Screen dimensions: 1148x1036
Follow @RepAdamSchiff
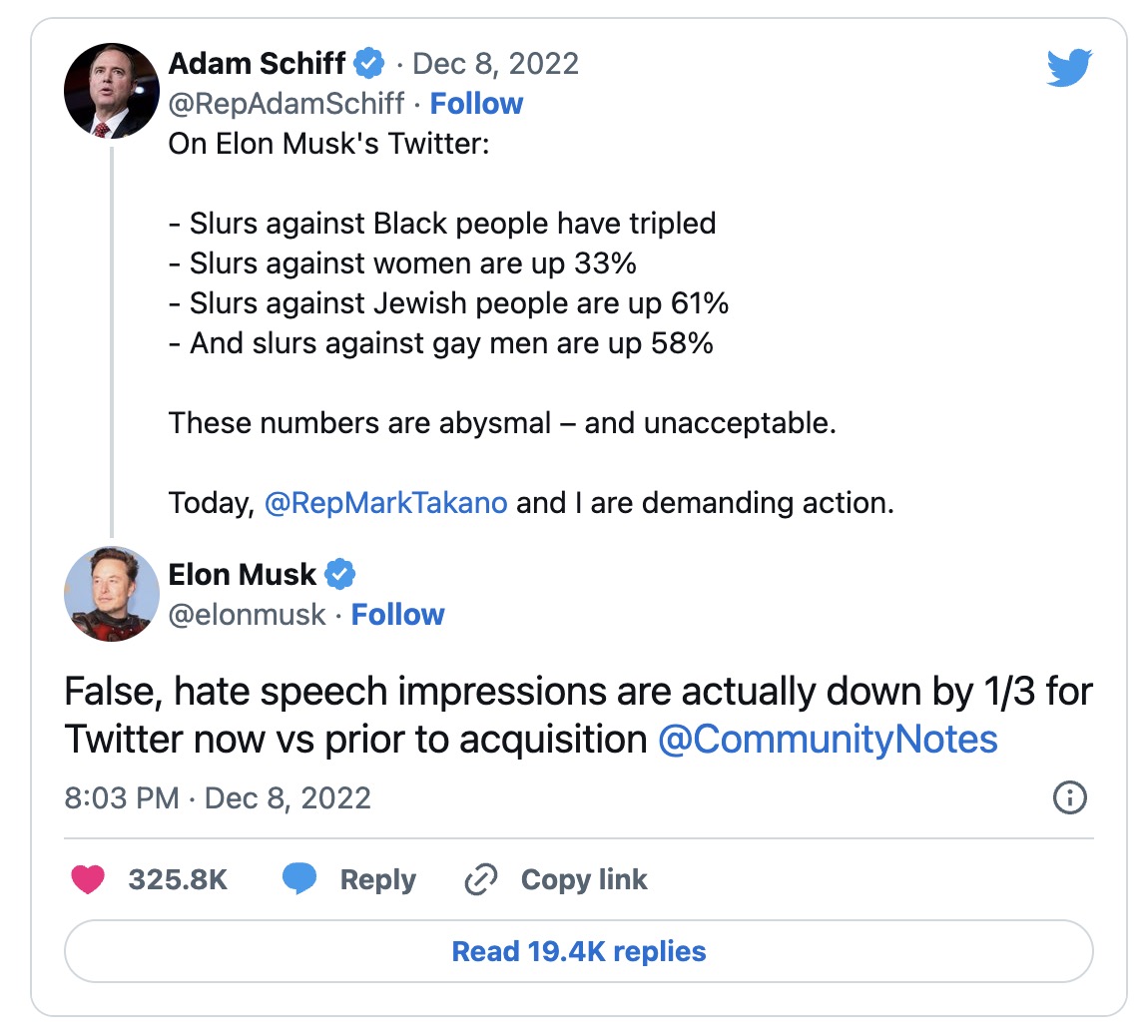(x=476, y=104)
